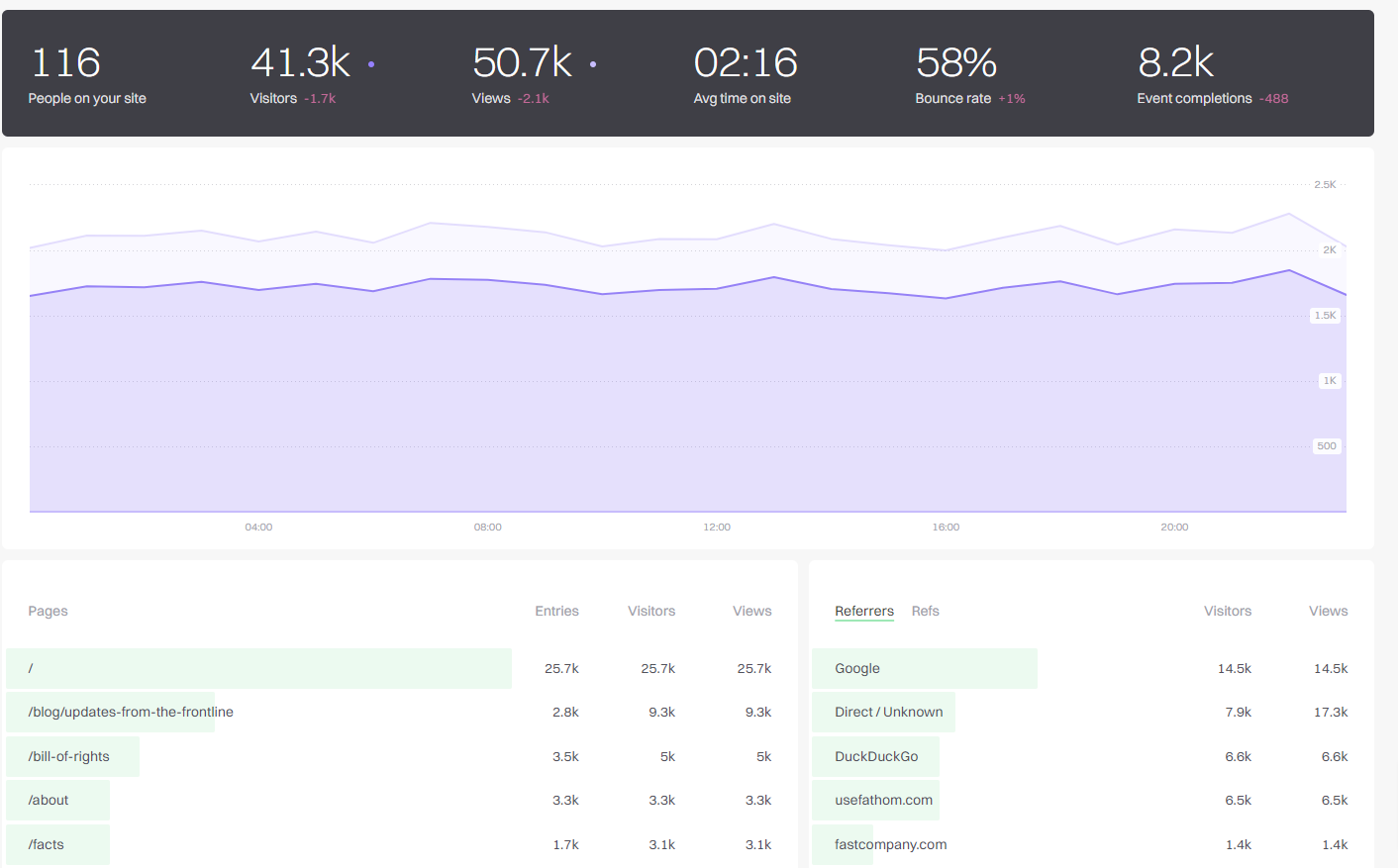The height and width of the screenshot is (868, 1398).
Task: Filter by Google referrer
Action: pyautogui.click(x=857, y=669)
